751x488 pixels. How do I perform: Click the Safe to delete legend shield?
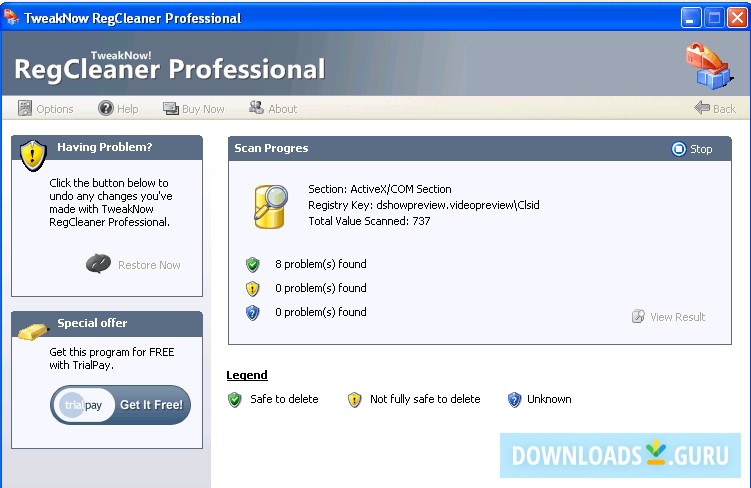[x=235, y=399]
